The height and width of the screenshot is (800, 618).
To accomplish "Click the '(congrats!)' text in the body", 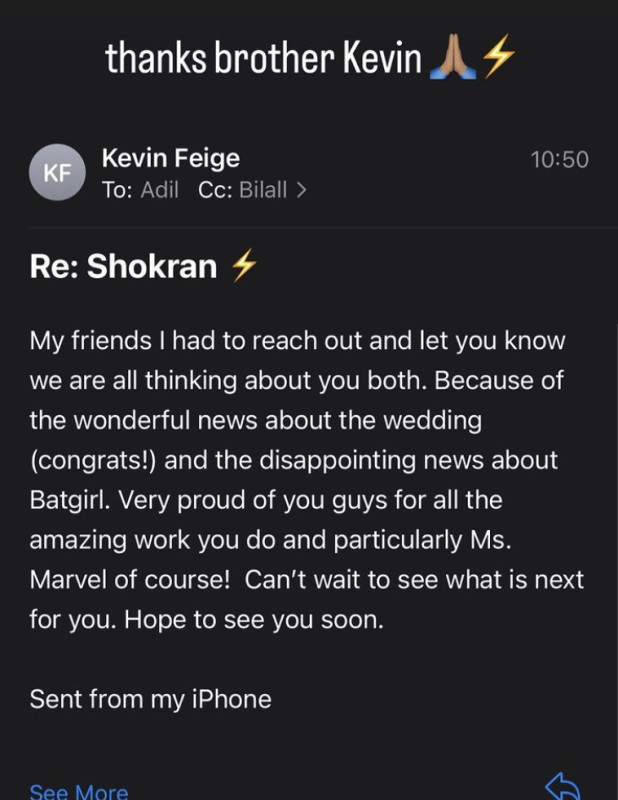I will click(x=93, y=461).
